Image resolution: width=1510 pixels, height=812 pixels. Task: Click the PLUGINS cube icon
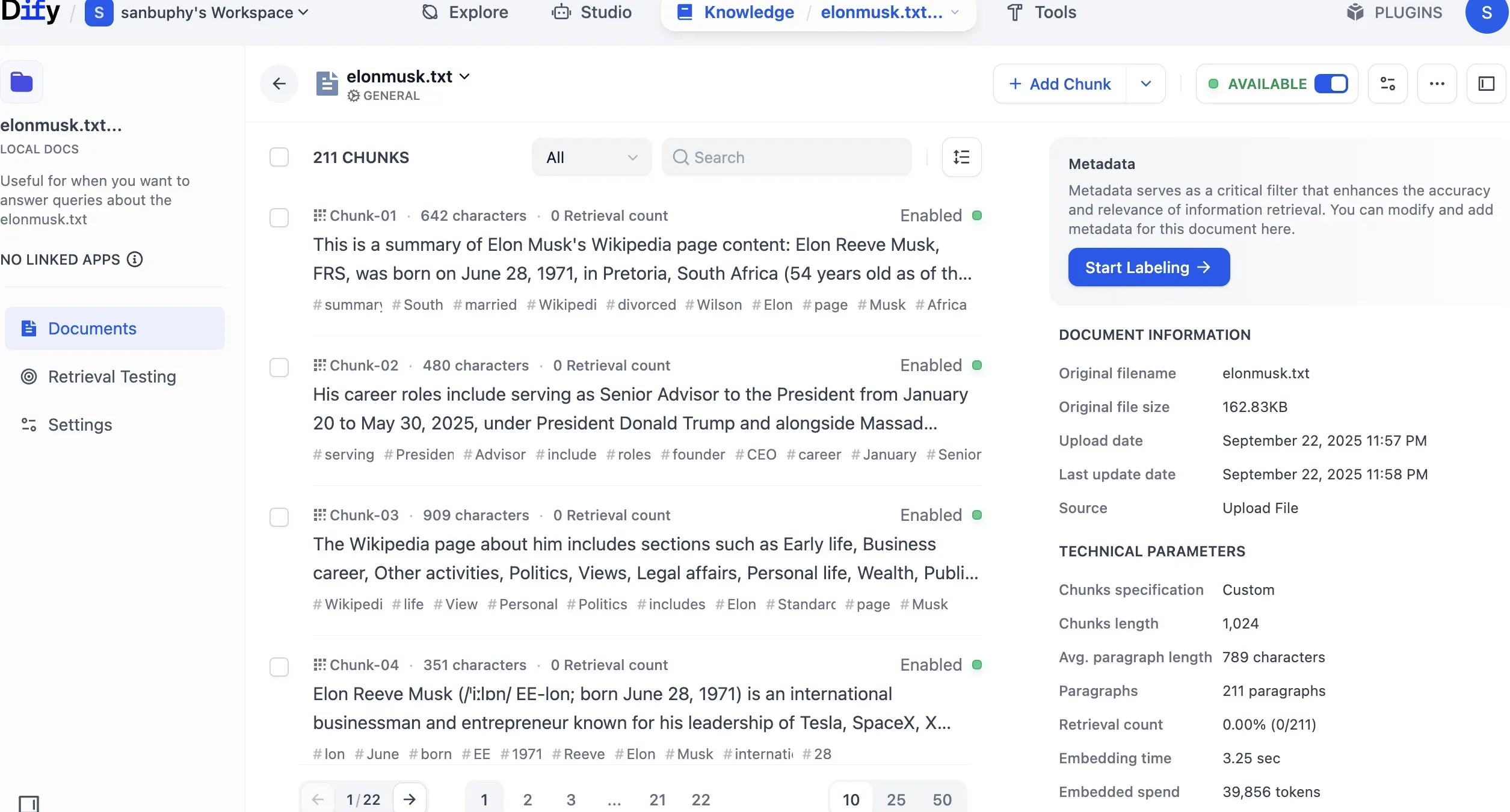tap(1355, 12)
